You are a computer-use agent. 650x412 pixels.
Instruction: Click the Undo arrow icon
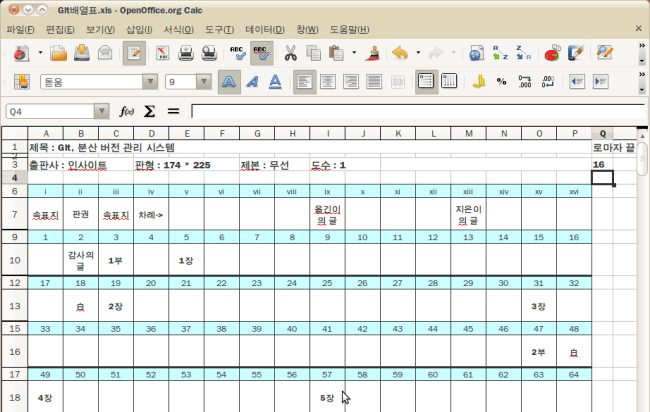(x=400, y=52)
